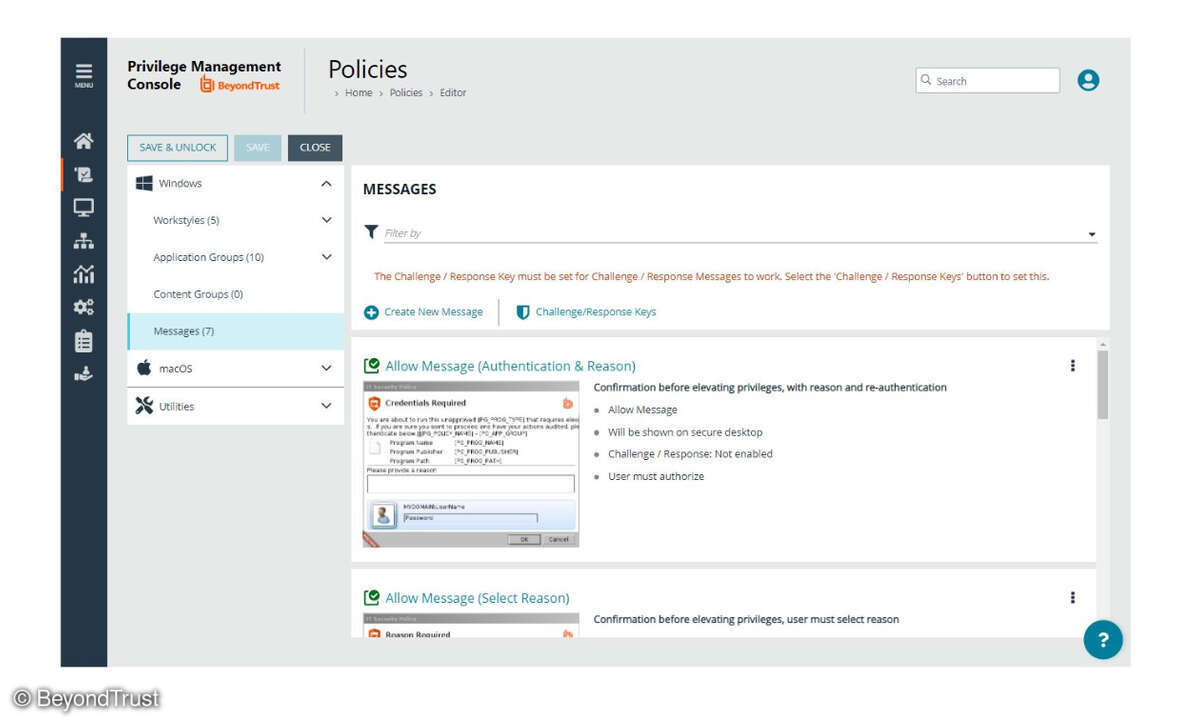
Task: Expand the Utilities section chevron
Action: point(326,406)
